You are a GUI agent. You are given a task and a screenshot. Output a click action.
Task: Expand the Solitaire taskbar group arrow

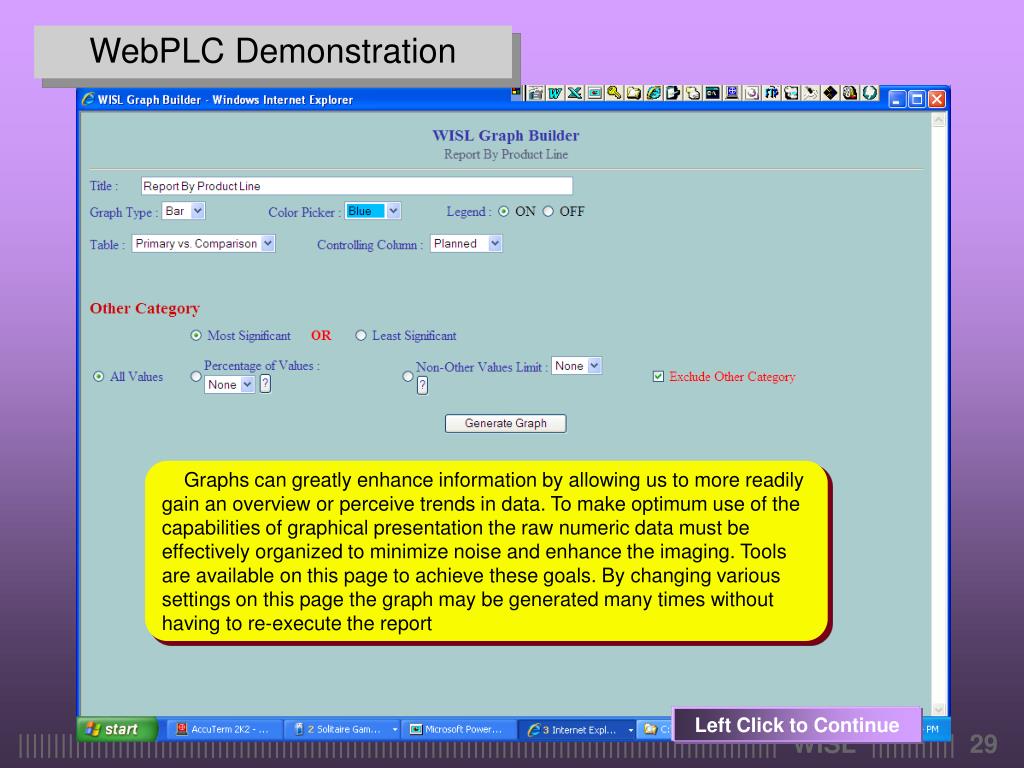tap(395, 729)
